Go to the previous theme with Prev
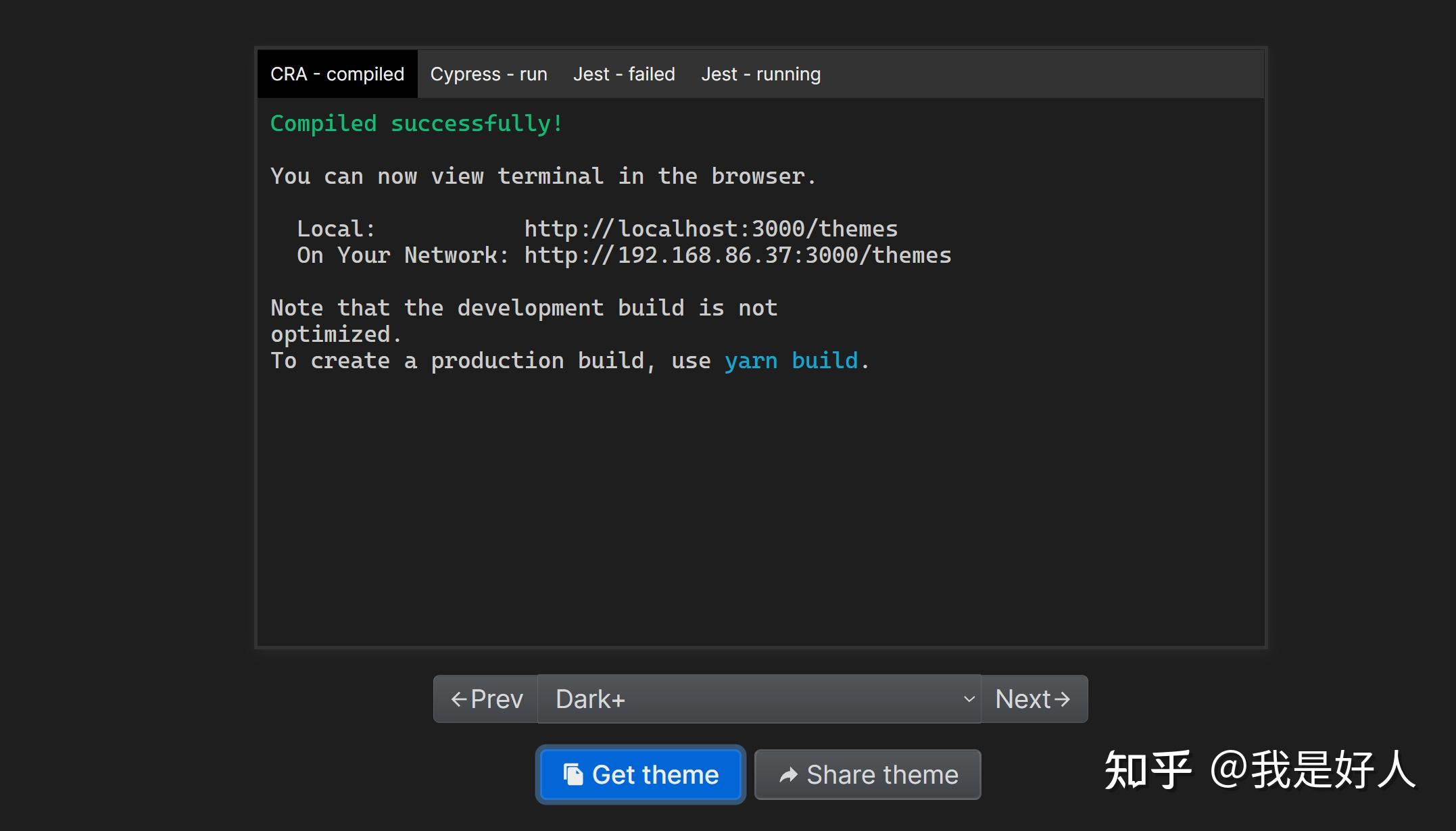Viewport: 1456px width, 831px height. coord(484,699)
